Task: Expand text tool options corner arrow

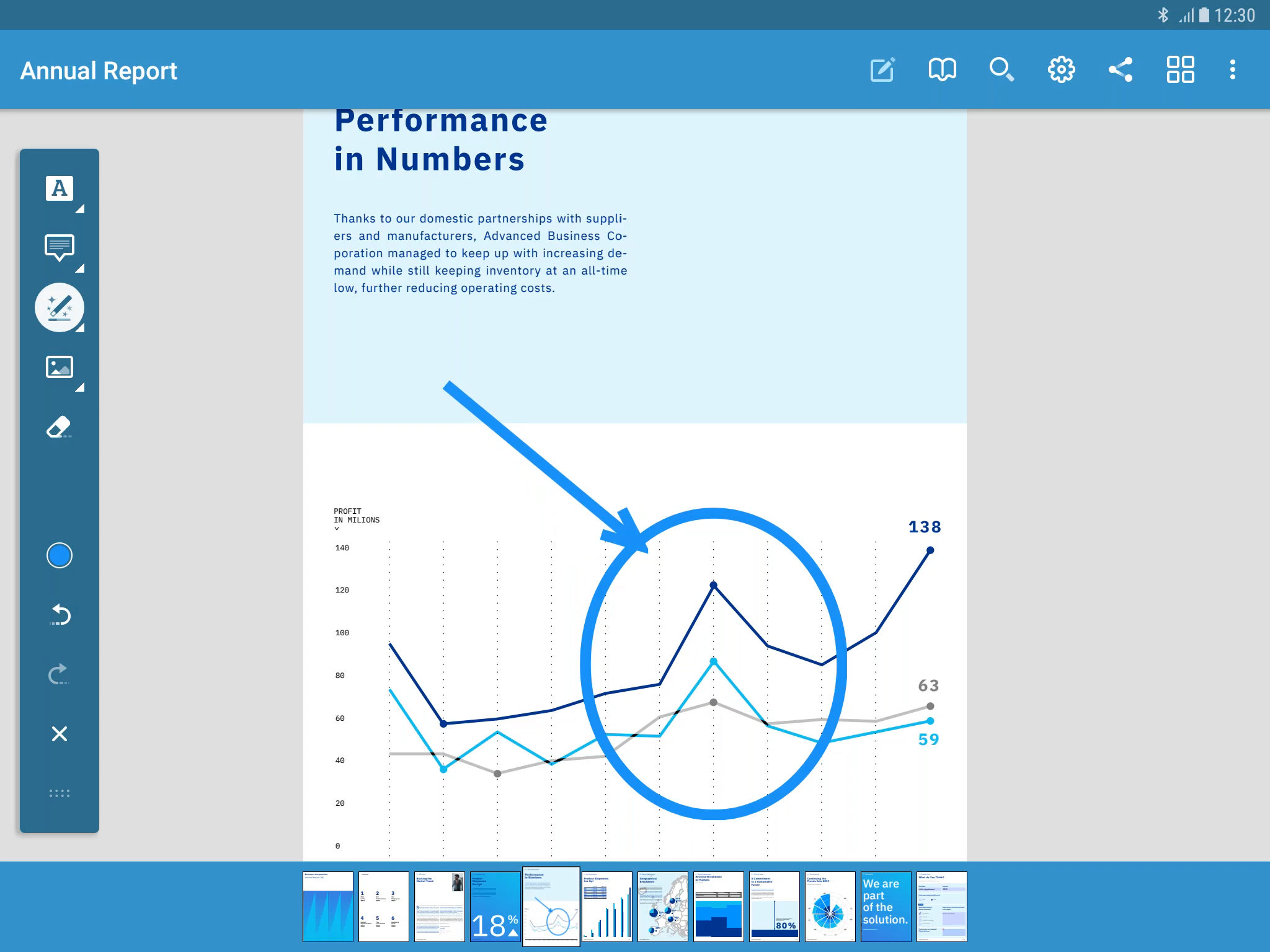Action: point(80,209)
